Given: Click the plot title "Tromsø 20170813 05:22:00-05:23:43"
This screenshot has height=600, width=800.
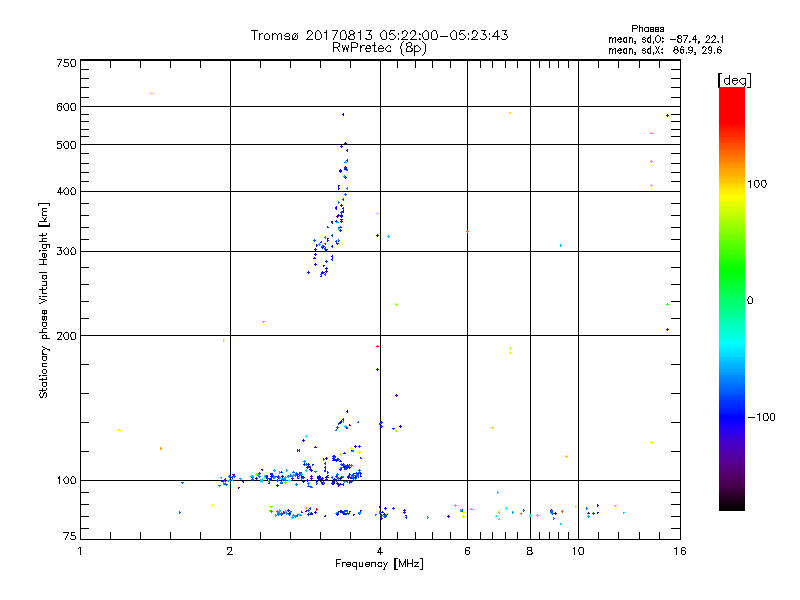Looking at the screenshot, I should [379, 35].
